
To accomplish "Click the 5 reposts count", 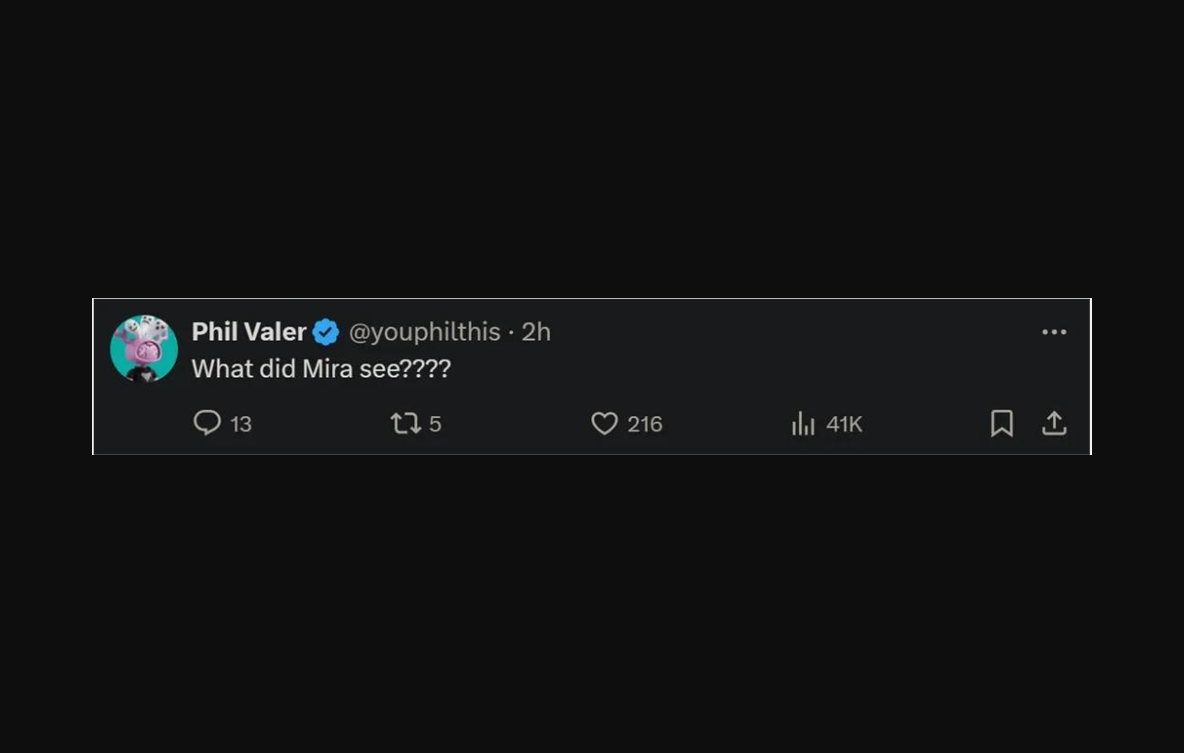I will tap(435, 424).
